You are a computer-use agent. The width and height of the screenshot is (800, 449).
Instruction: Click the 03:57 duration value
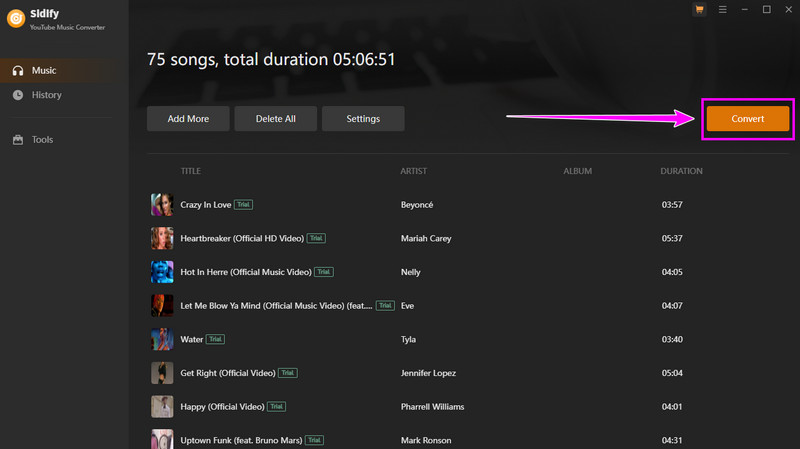tap(672, 205)
